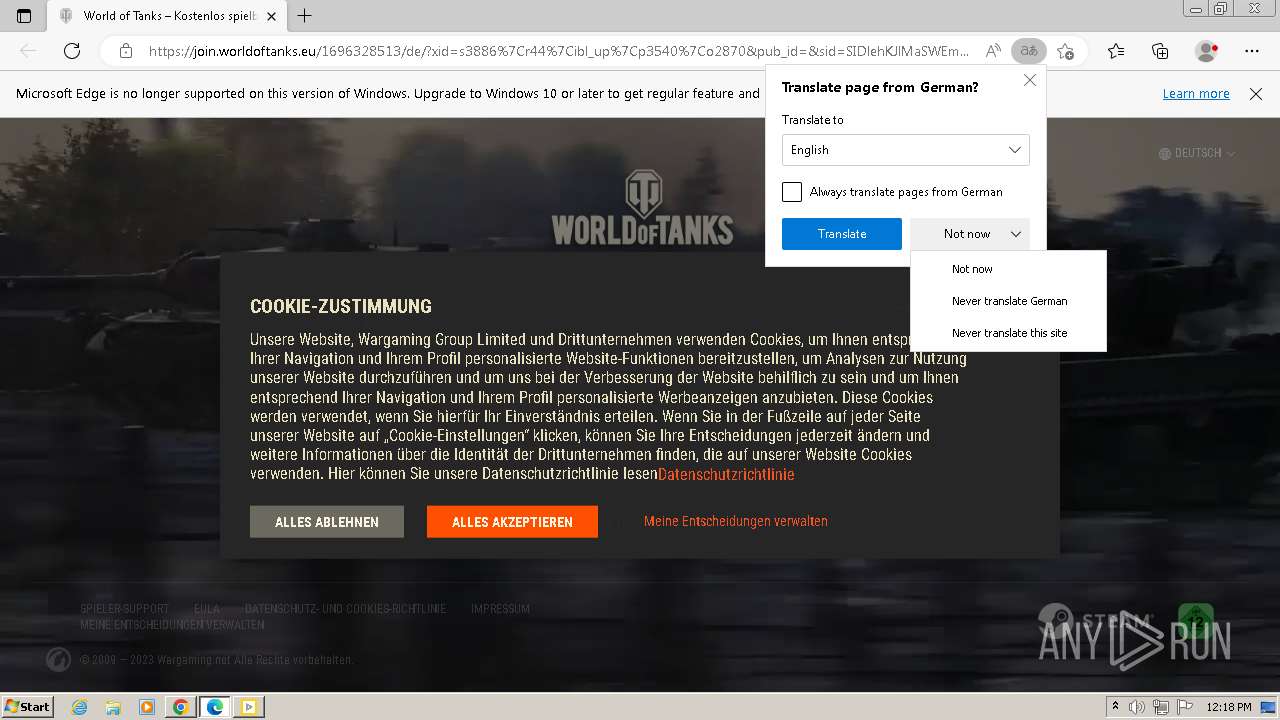Click ALLES ABLEHNEN button

click(x=327, y=522)
